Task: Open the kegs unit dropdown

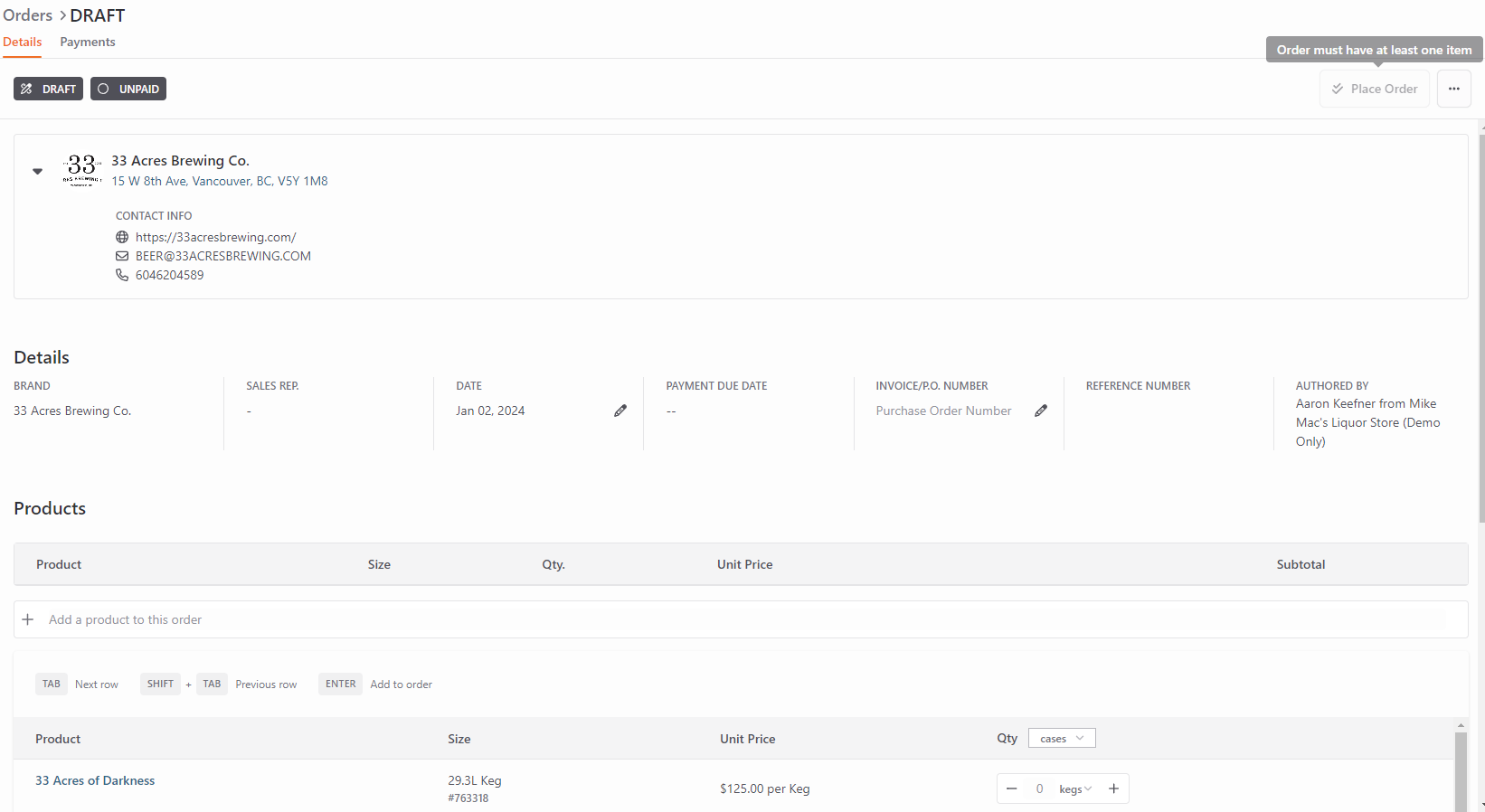Action: tap(1075, 789)
